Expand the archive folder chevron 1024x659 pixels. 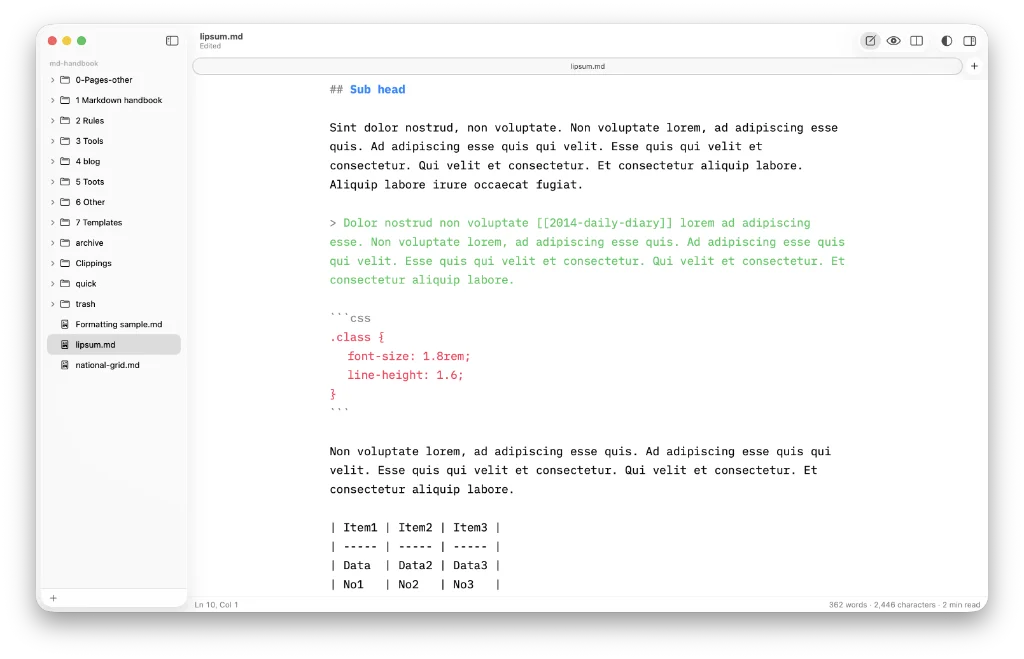(x=52, y=243)
